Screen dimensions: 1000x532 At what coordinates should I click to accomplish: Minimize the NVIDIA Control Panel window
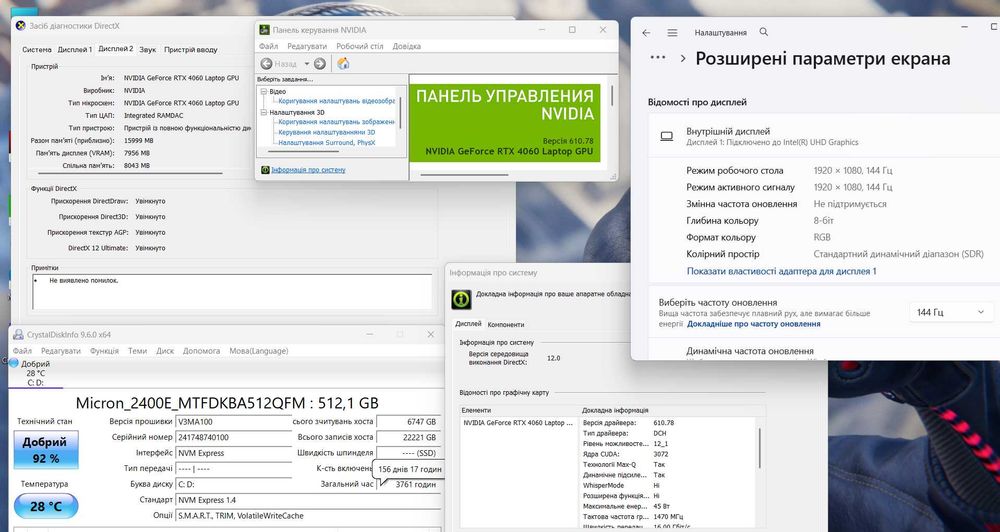click(x=541, y=30)
